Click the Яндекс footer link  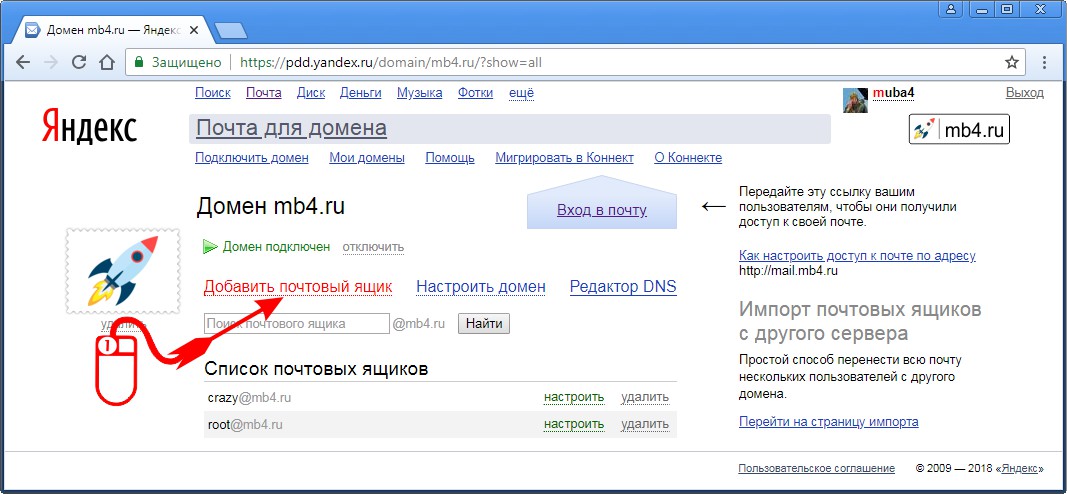[1017, 468]
